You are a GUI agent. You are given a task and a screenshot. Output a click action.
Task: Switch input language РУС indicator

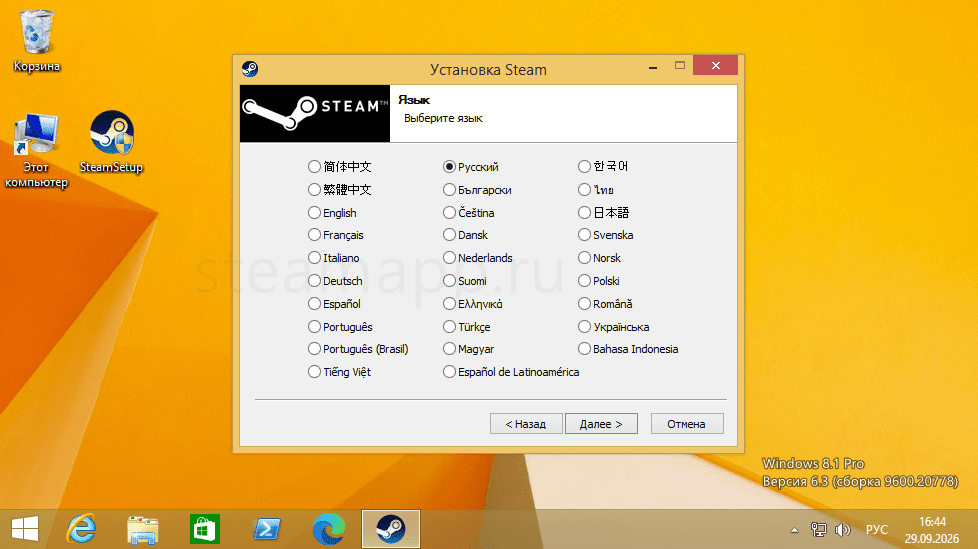coord(876,530)
